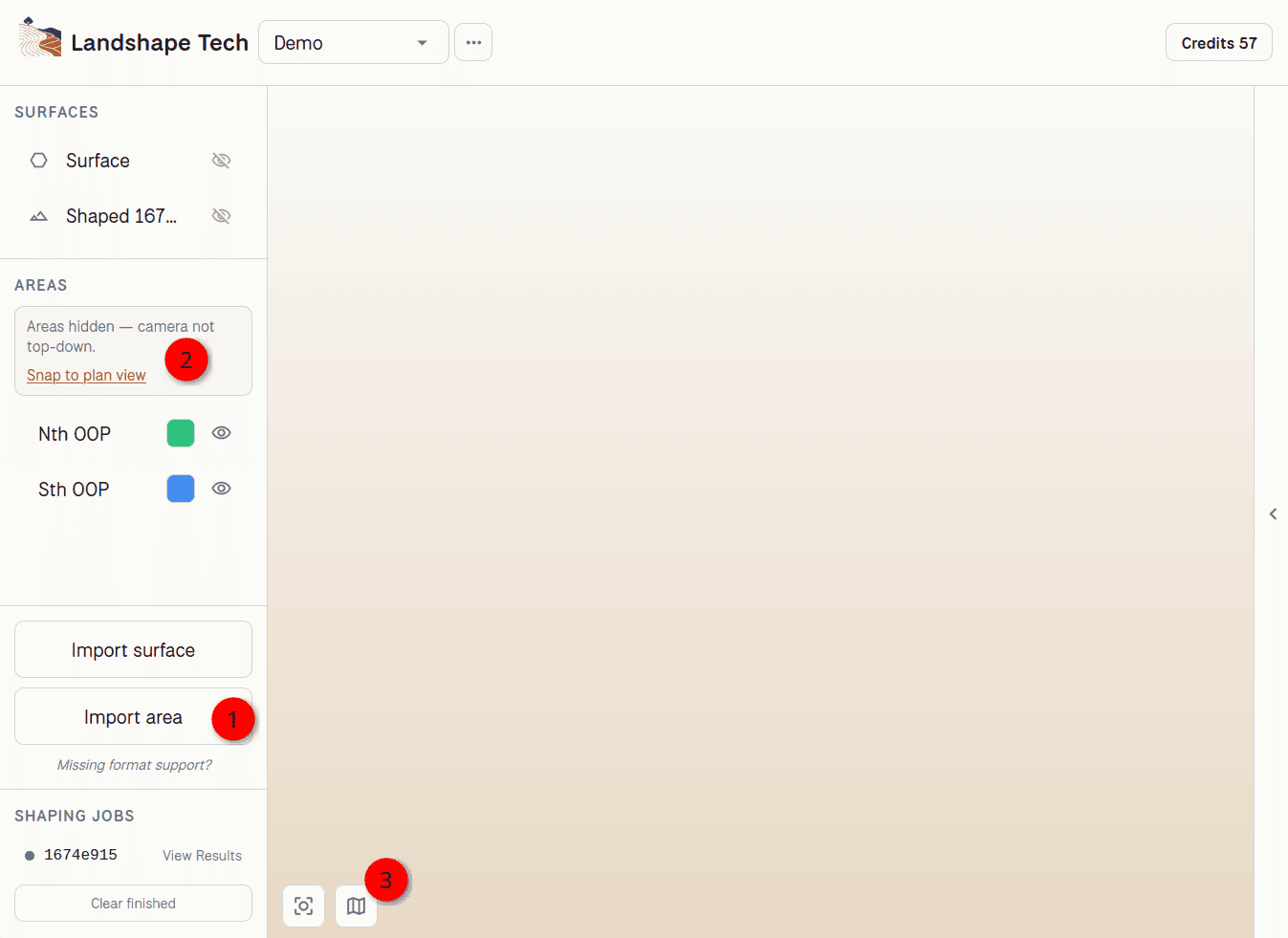Viewport: 1288px width, 938px height.
Task: Show the hidden Surface layer
Action: click(221, 160)
